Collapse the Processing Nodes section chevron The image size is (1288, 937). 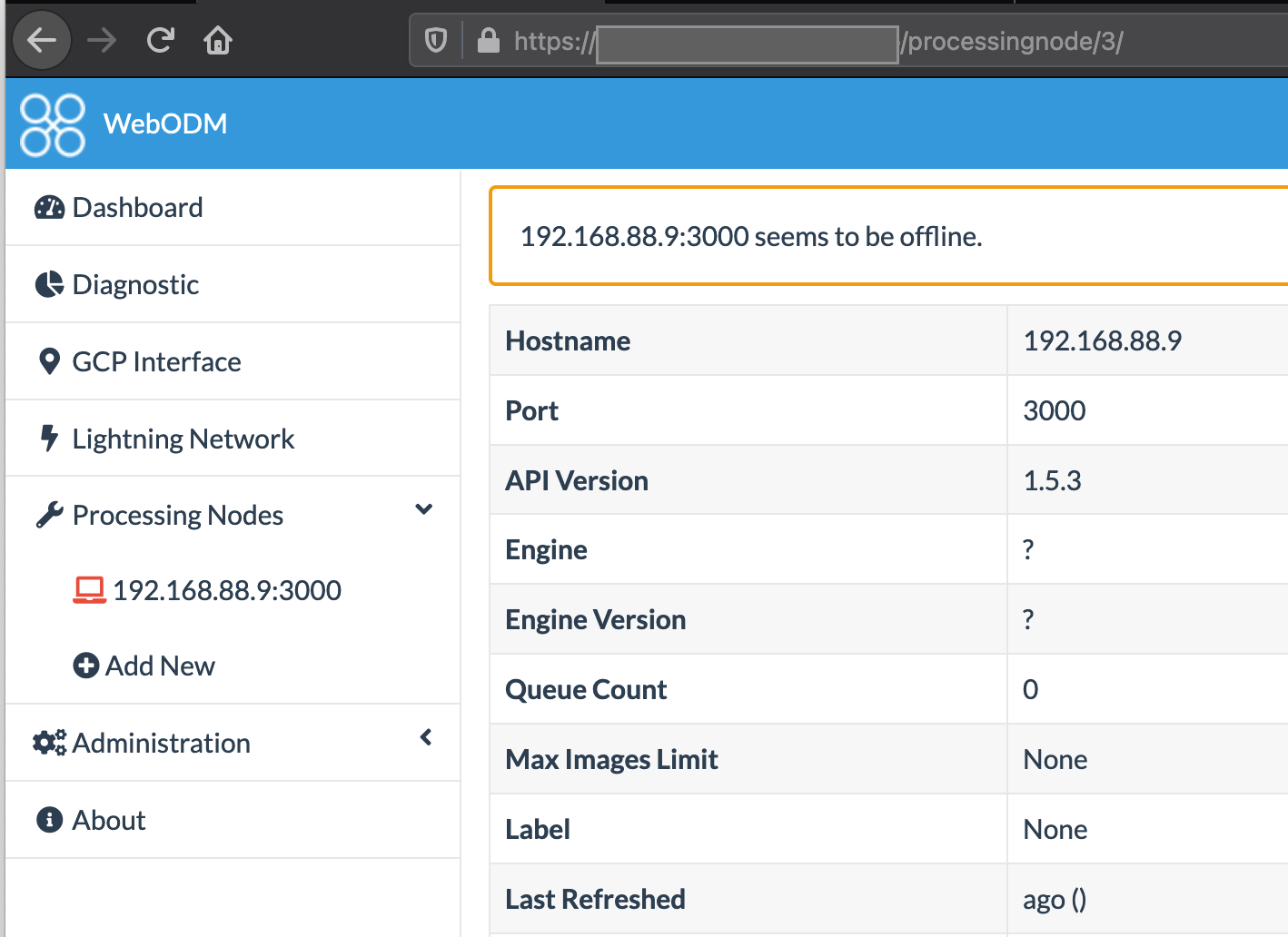[x=423, y=509]
